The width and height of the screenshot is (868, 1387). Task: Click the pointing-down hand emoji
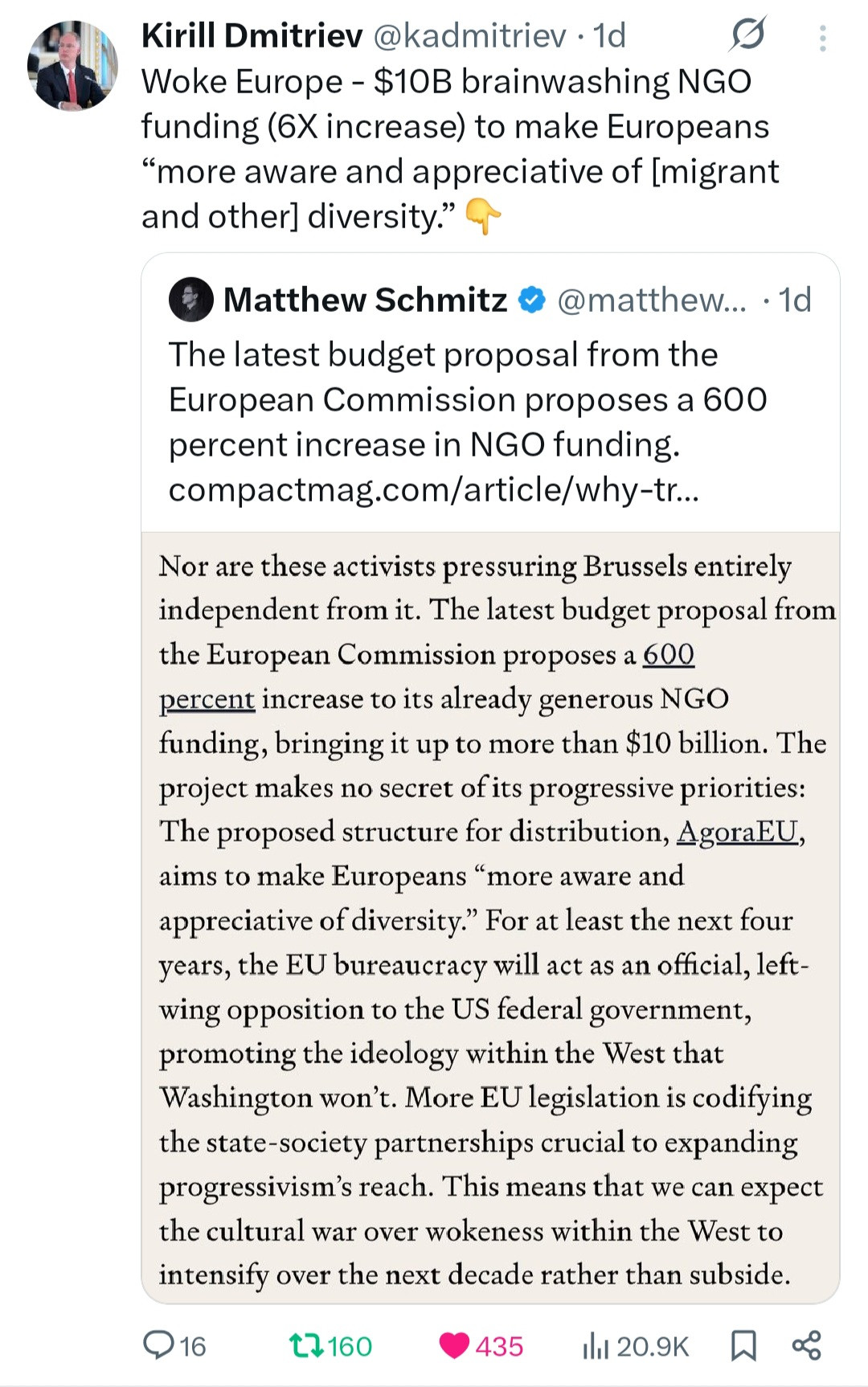coord(484,217)
